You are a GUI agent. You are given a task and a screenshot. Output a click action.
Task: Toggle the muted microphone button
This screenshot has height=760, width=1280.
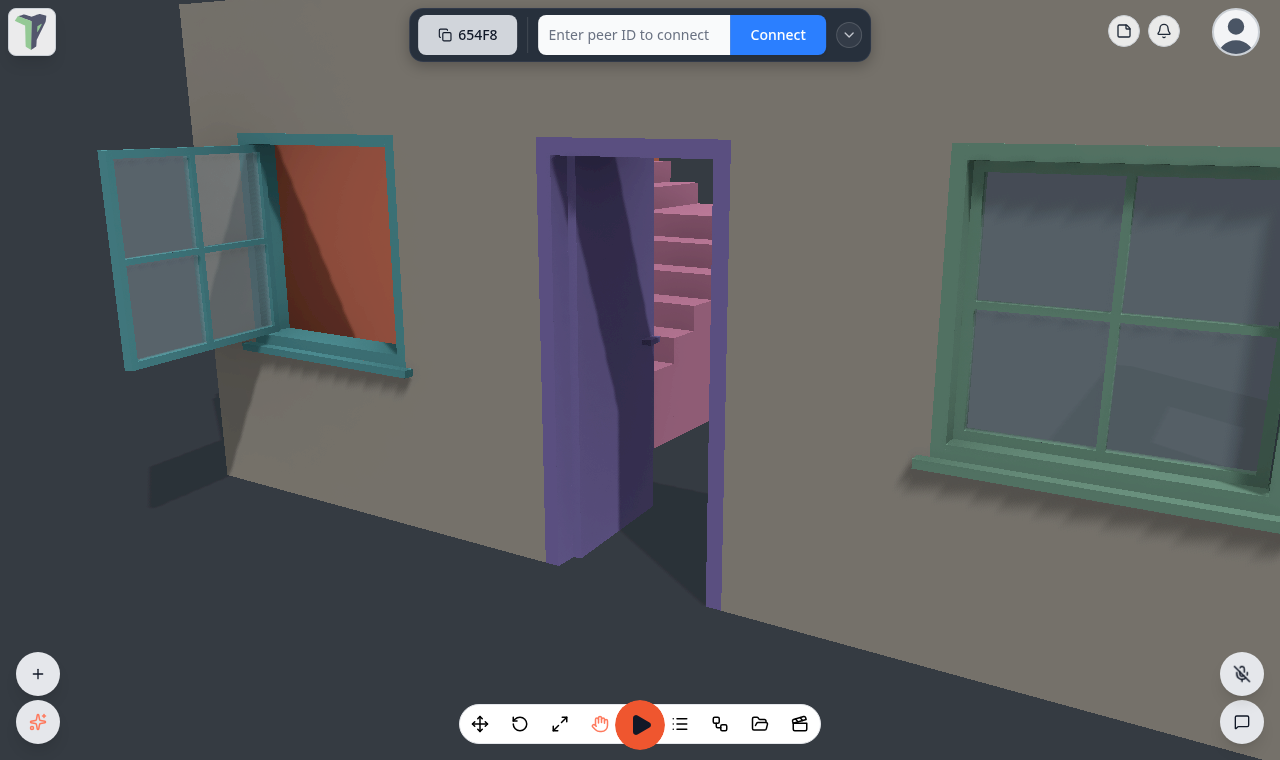pyautogui.click(x=1242, y=674)
